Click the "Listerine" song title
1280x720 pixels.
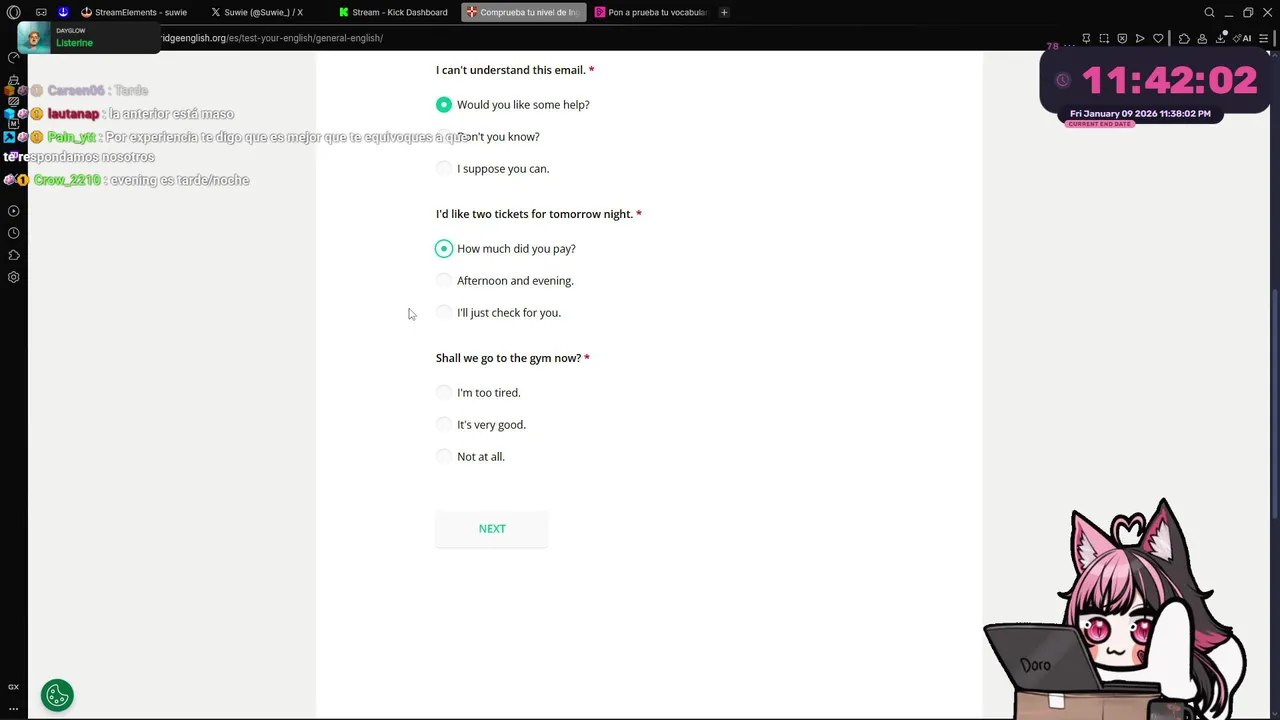tap(75, 43)
